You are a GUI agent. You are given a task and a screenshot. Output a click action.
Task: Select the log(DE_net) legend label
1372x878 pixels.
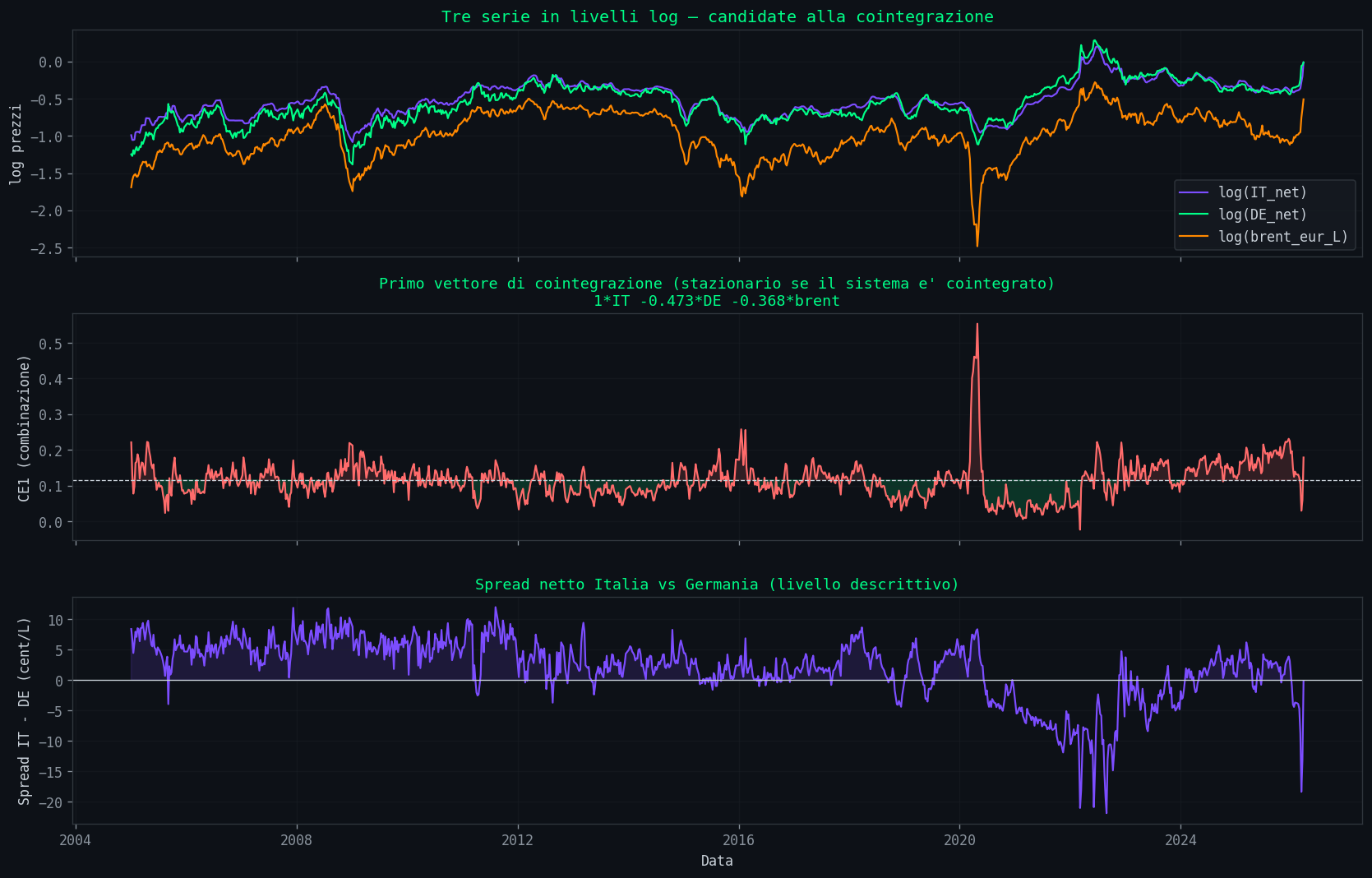pyautogui.click(x=1262, y=215)
